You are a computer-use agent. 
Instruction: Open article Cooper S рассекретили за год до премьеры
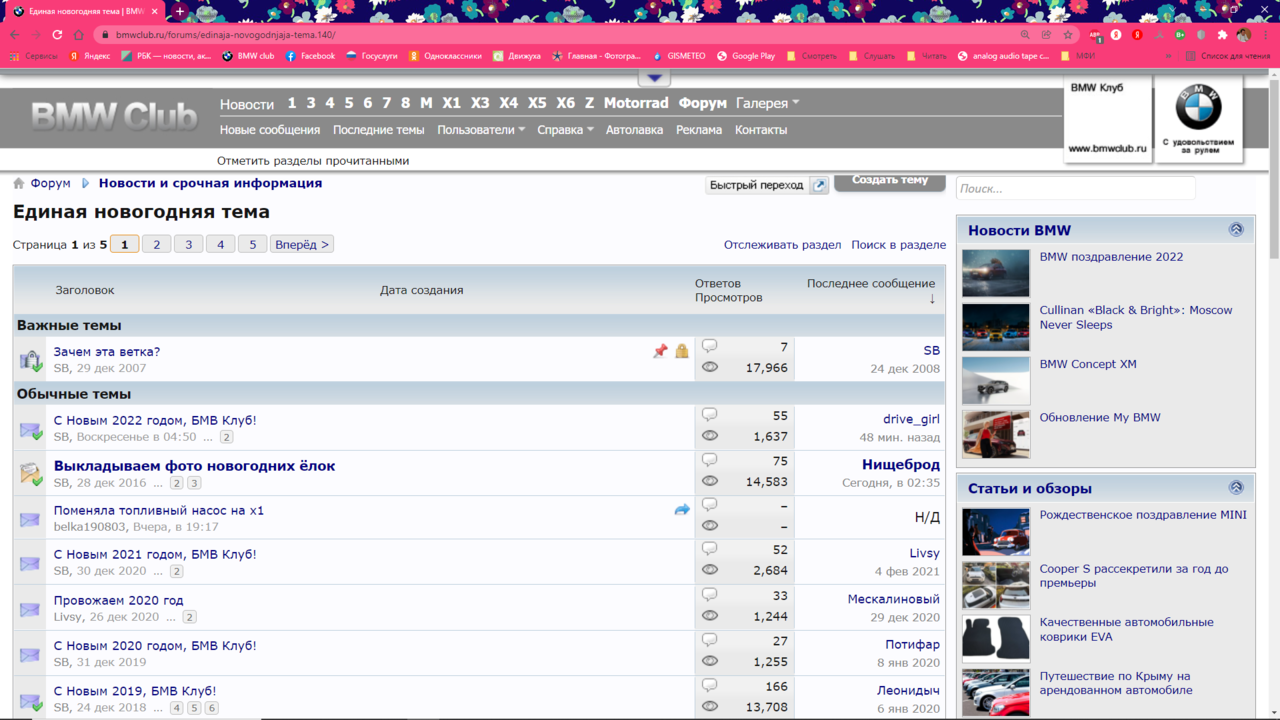click(x=1133, y=576)
